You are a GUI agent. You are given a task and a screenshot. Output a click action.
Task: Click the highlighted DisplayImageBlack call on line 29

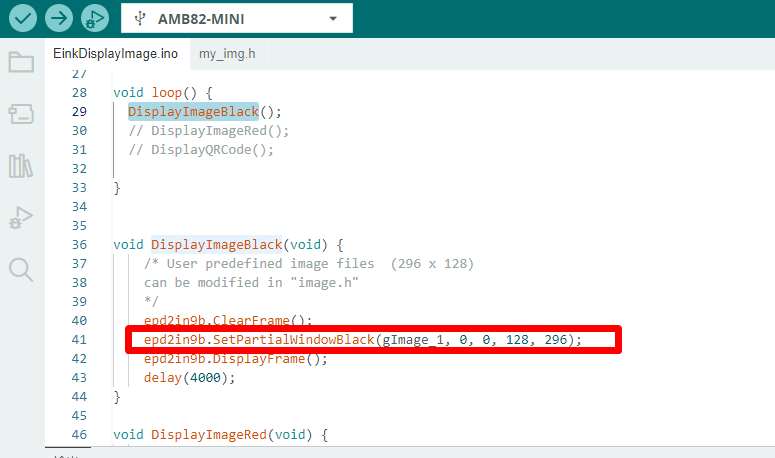coord(193,112)
